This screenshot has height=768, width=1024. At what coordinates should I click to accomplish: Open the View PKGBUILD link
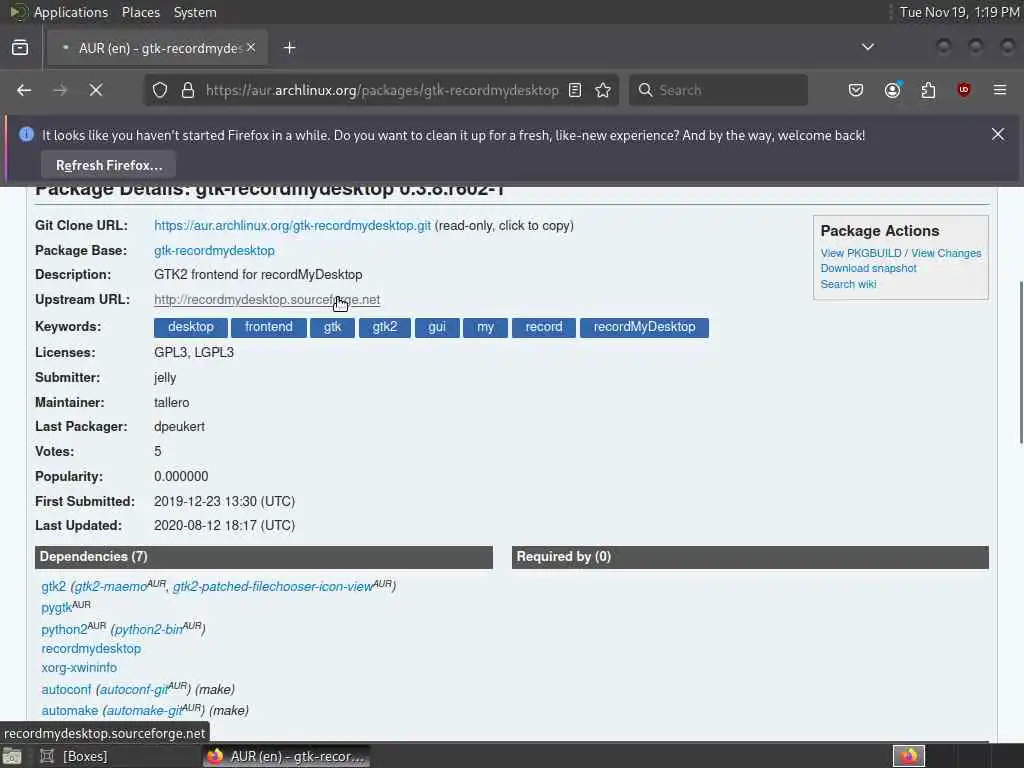click(x=861, y=253)
